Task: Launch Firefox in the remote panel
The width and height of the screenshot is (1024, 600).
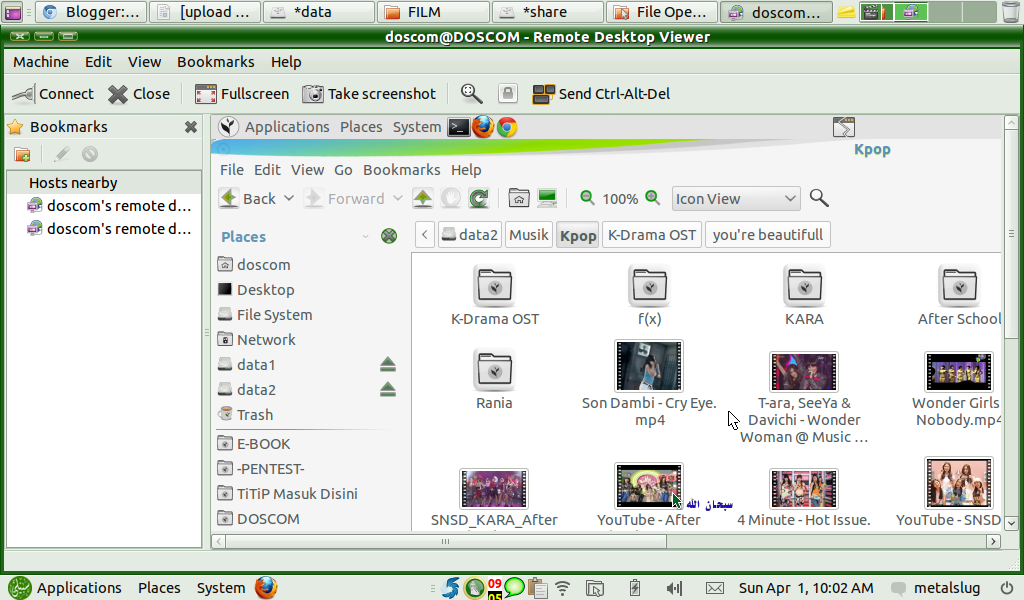Action: coord(483,127)
